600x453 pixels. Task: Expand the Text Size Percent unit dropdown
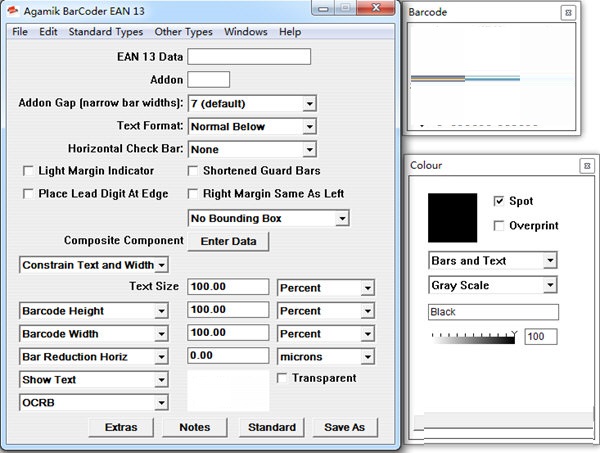click(x=367, y=288)
